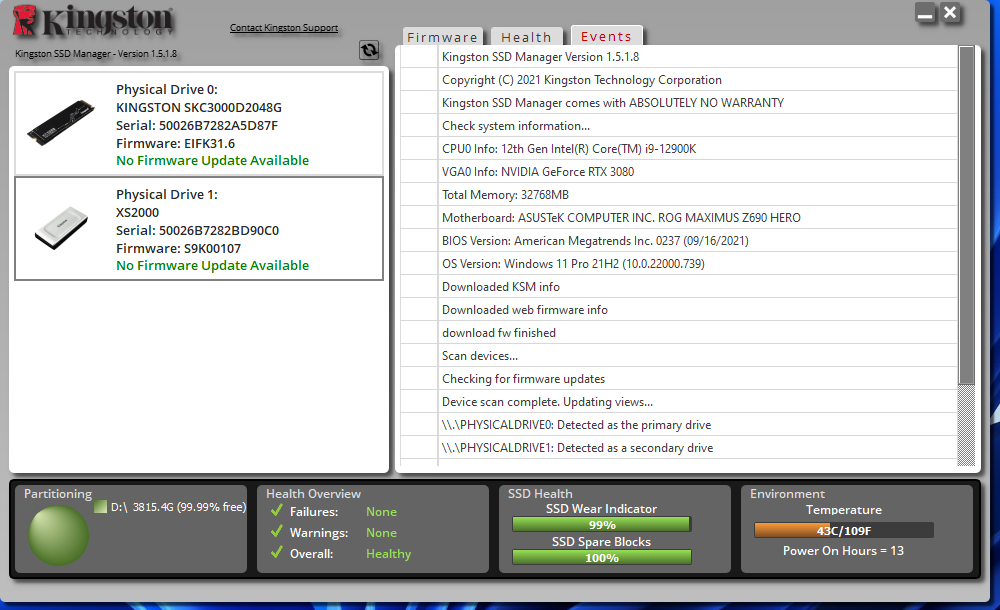This screenshot has height=610, width=1000.
Task: Select the Check system information event row
Action: [679, 126]
